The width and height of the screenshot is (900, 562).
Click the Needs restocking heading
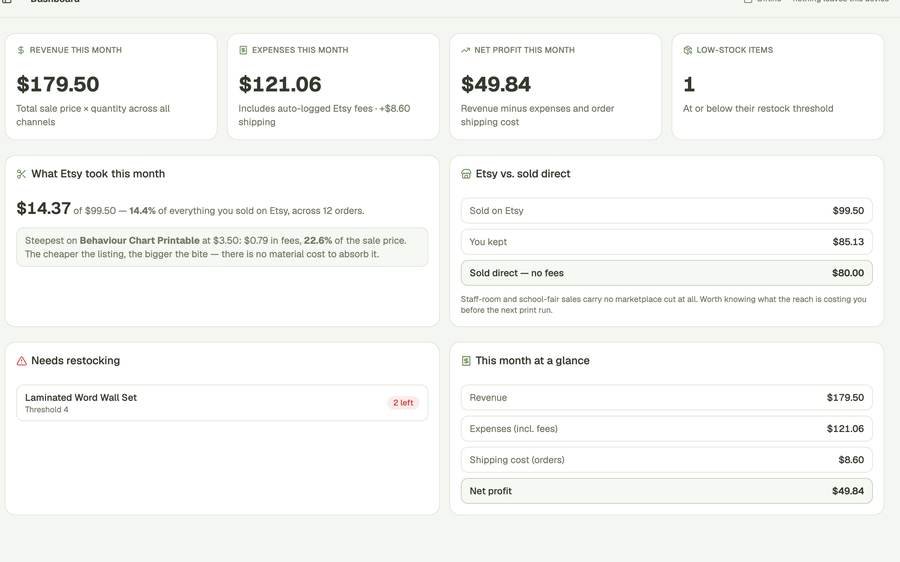point(76,361)
